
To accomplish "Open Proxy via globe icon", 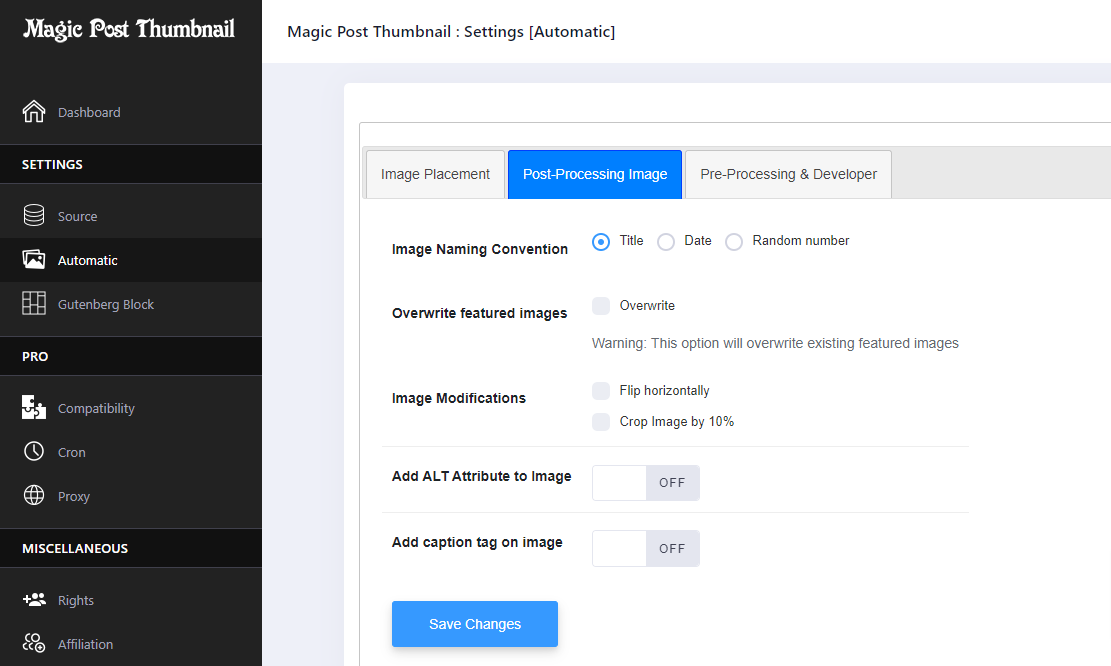I will (x=34, y=496).
